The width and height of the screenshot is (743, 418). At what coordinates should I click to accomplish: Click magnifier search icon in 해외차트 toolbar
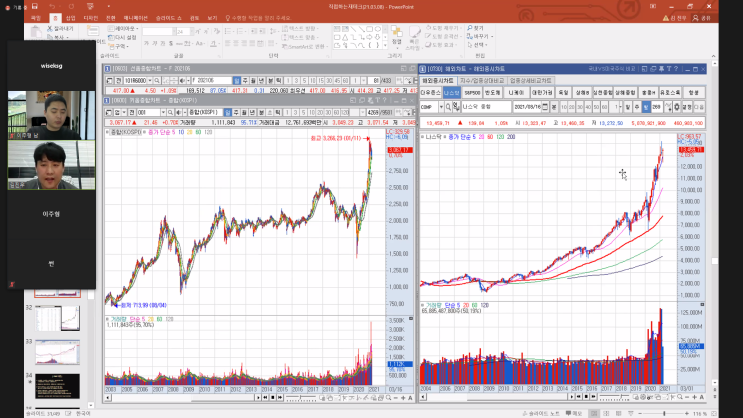coord(448,107)
